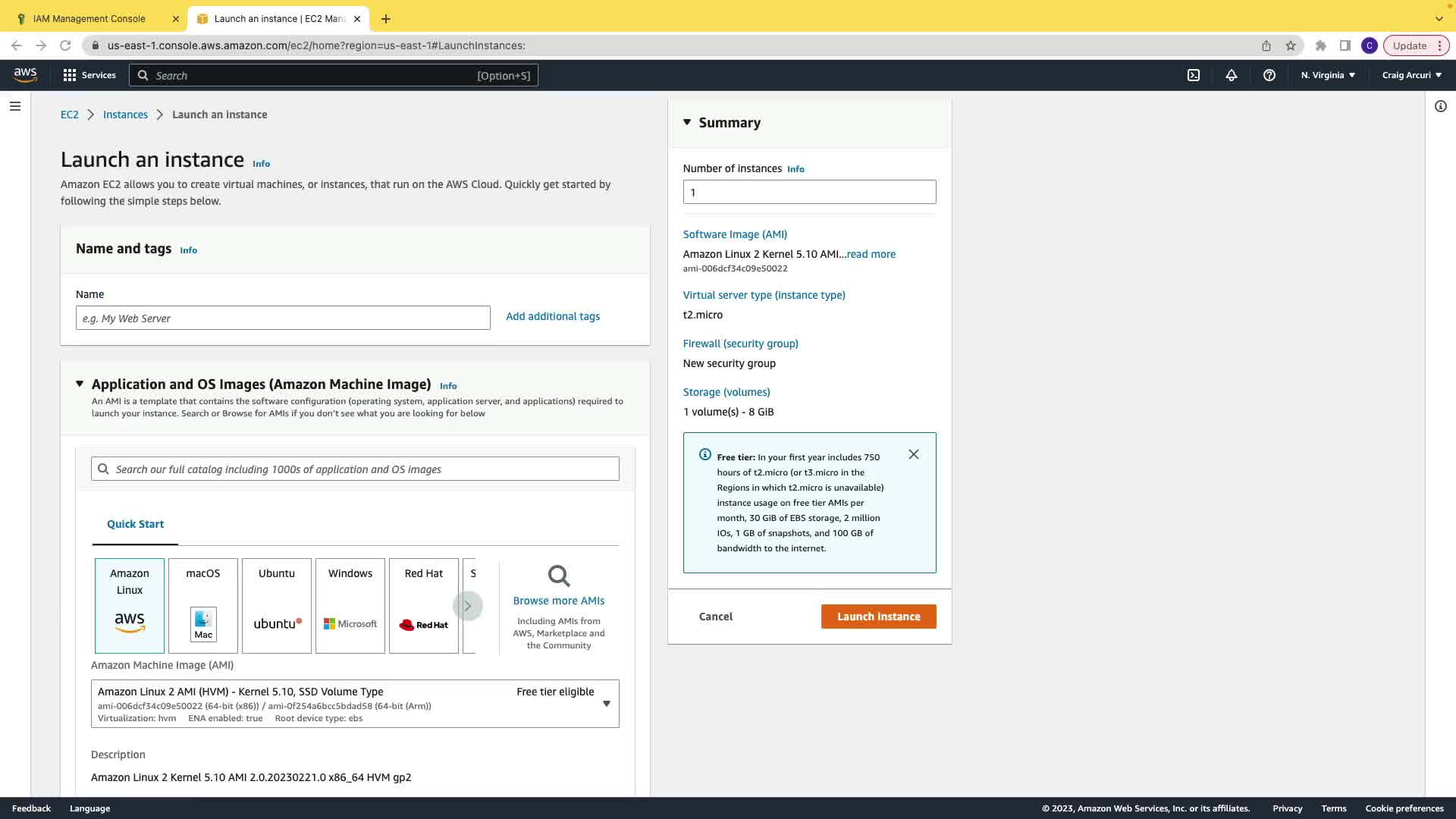Select the Ubuntu AMI tile
This screenshot has height=819, width=1456.
(277, 606)
